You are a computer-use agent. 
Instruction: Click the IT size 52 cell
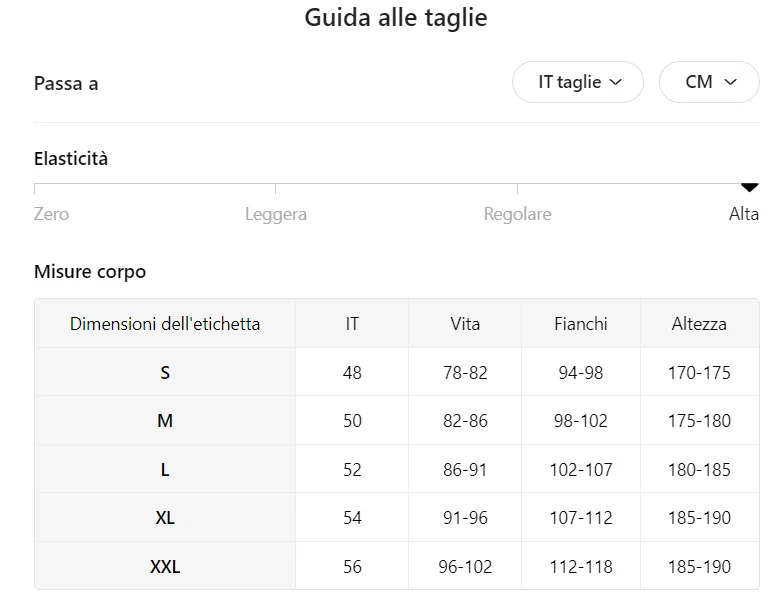tap(352, 470)
